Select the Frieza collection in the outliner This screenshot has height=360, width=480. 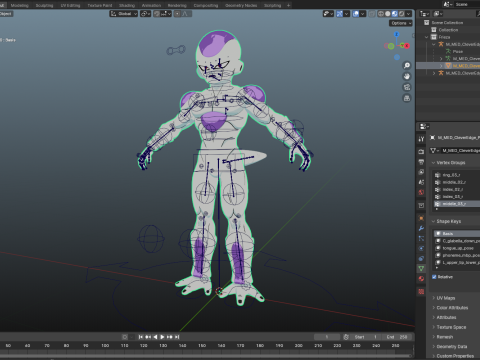[x=444, y=37]
